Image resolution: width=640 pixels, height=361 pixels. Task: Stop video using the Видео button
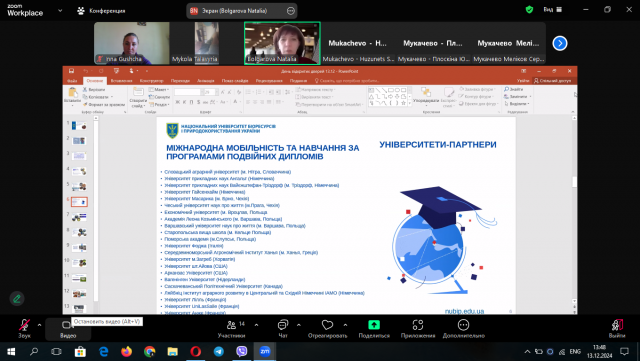67,329
